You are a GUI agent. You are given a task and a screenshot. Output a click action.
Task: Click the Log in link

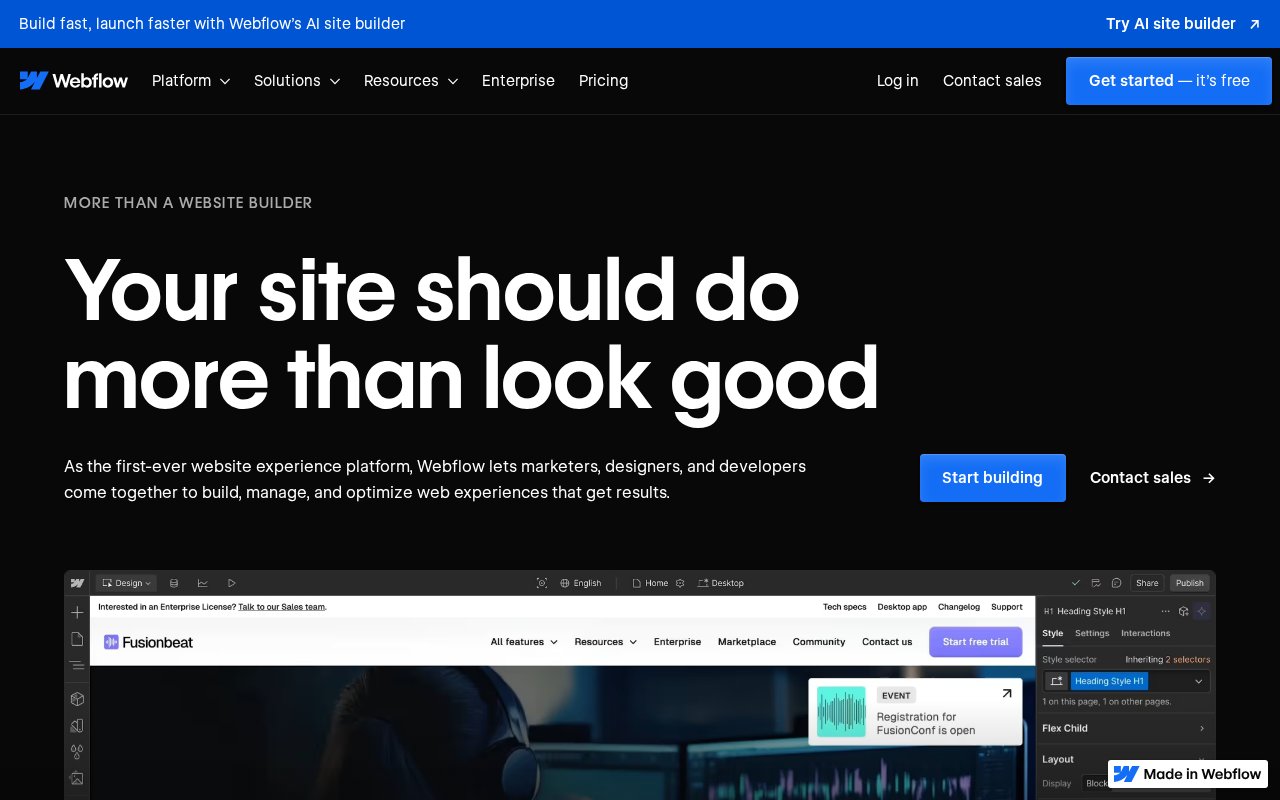click(898, 81)
